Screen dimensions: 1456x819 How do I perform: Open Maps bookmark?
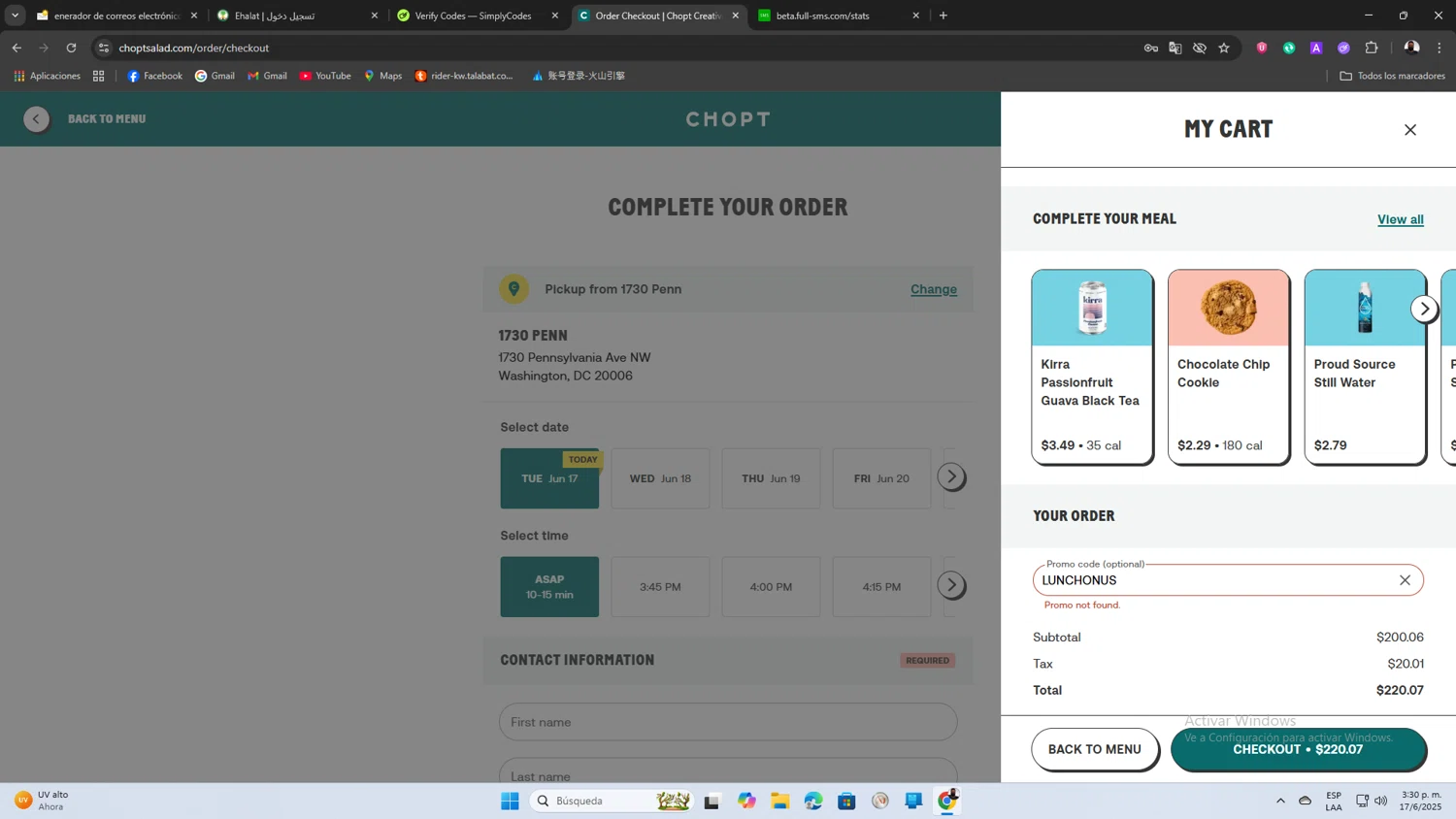pyautogui.click(x=382, y=76)
